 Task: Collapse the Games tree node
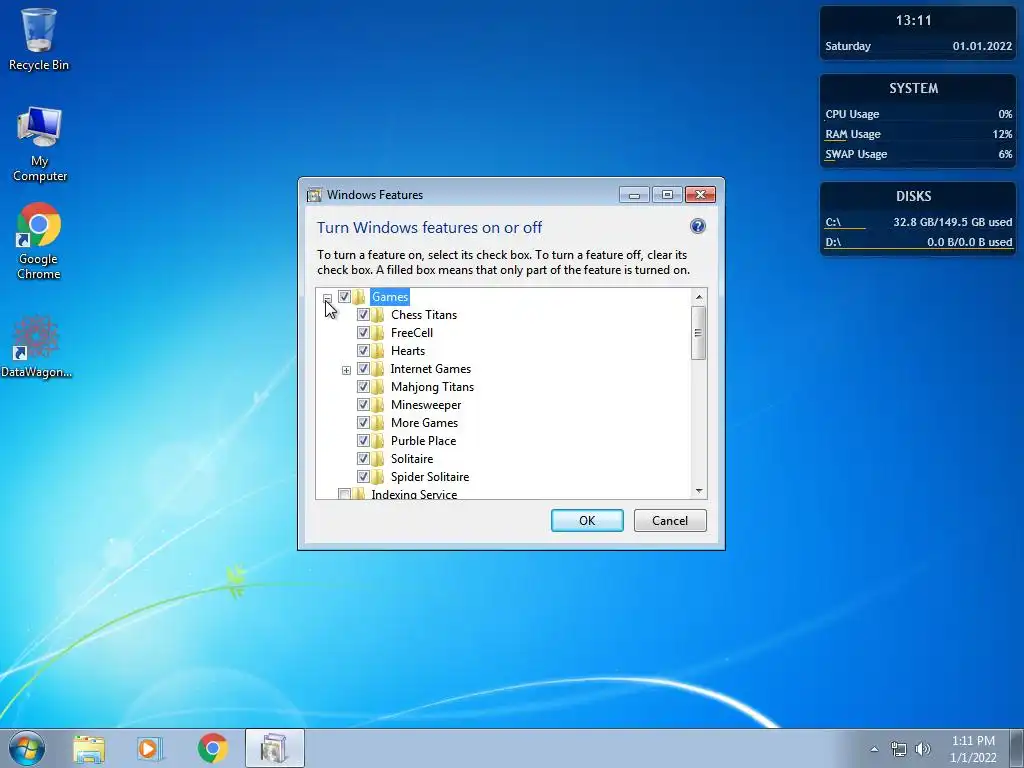327,298
